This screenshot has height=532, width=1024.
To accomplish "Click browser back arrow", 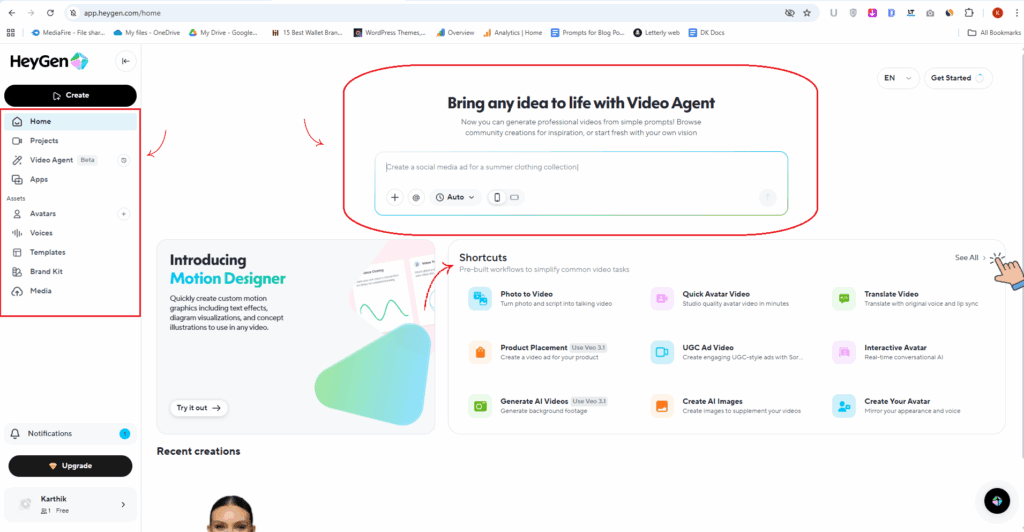I will click(x=12, y=12).
